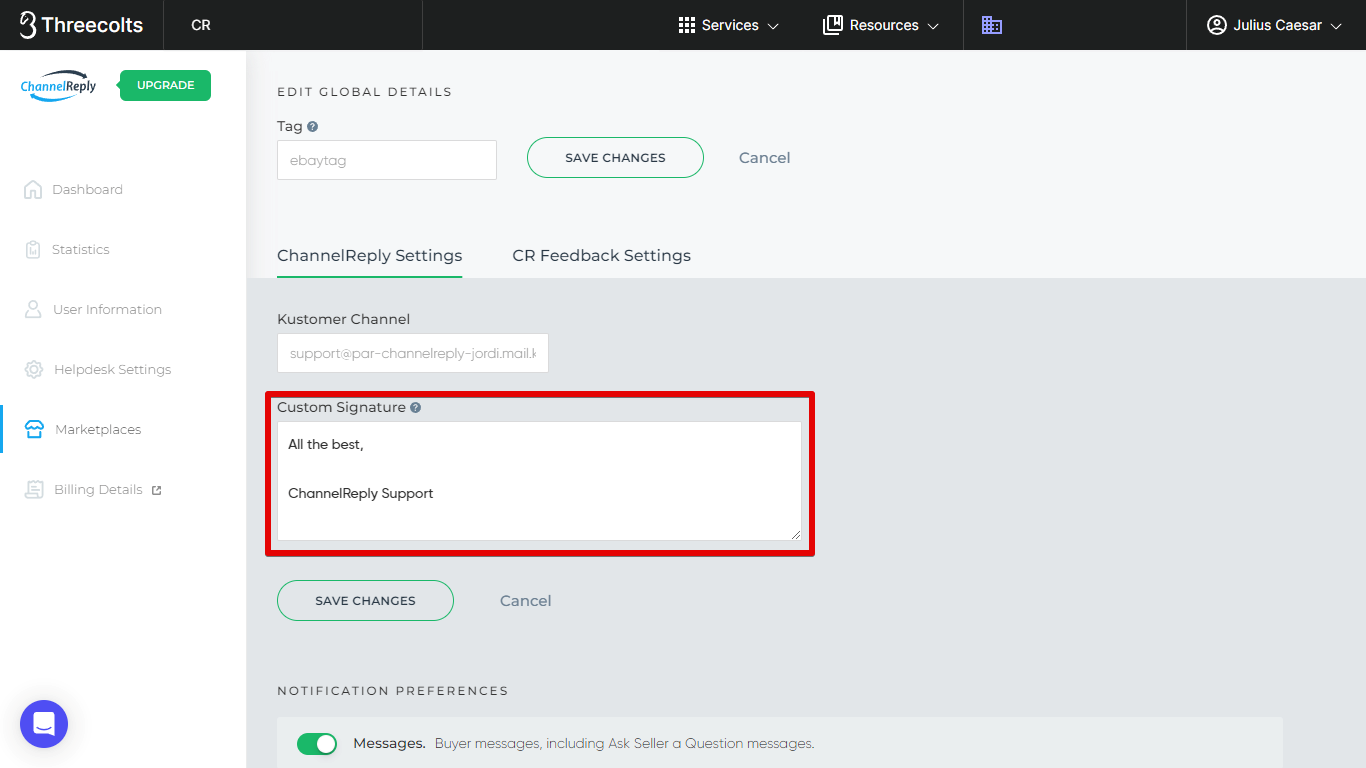
Task: Click the Marketplaces storefront icon
Action: [34, 429]
